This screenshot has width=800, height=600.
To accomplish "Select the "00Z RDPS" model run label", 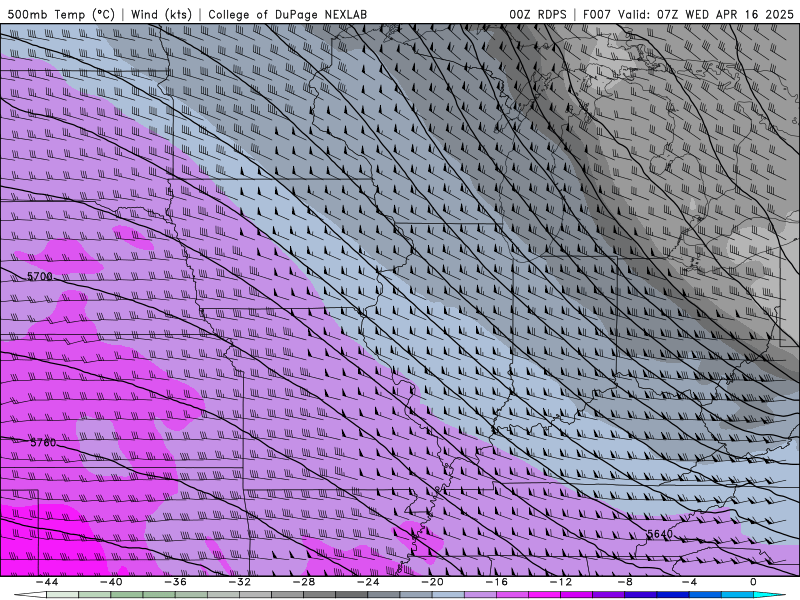I will (x=537, y=14).
